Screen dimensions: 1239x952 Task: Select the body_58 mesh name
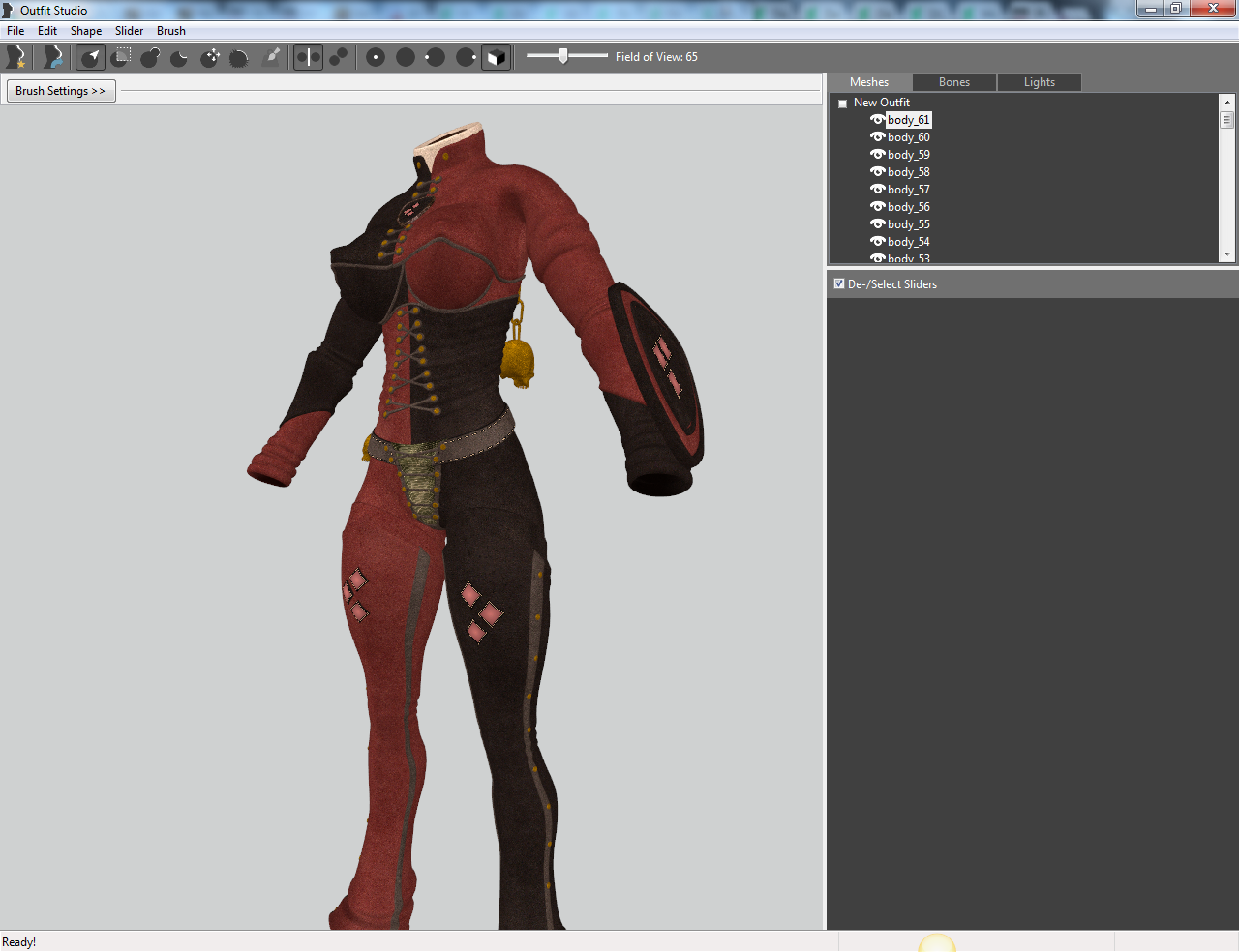click(909, 172)
